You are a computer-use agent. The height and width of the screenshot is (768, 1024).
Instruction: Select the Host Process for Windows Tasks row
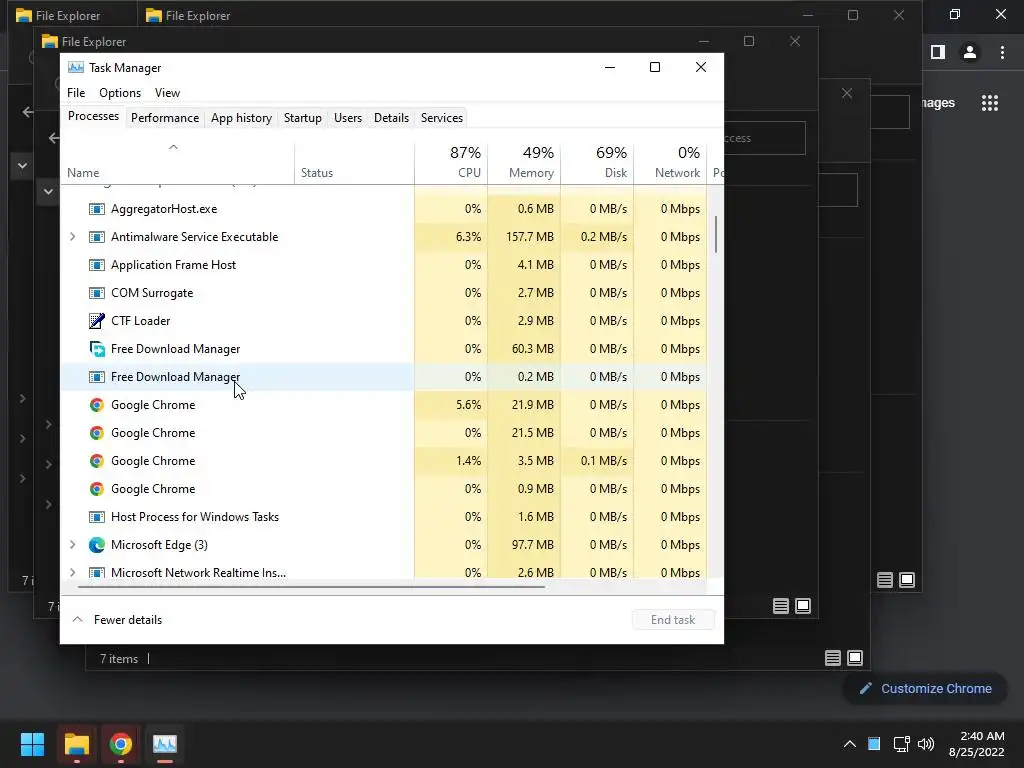point(384,517)
